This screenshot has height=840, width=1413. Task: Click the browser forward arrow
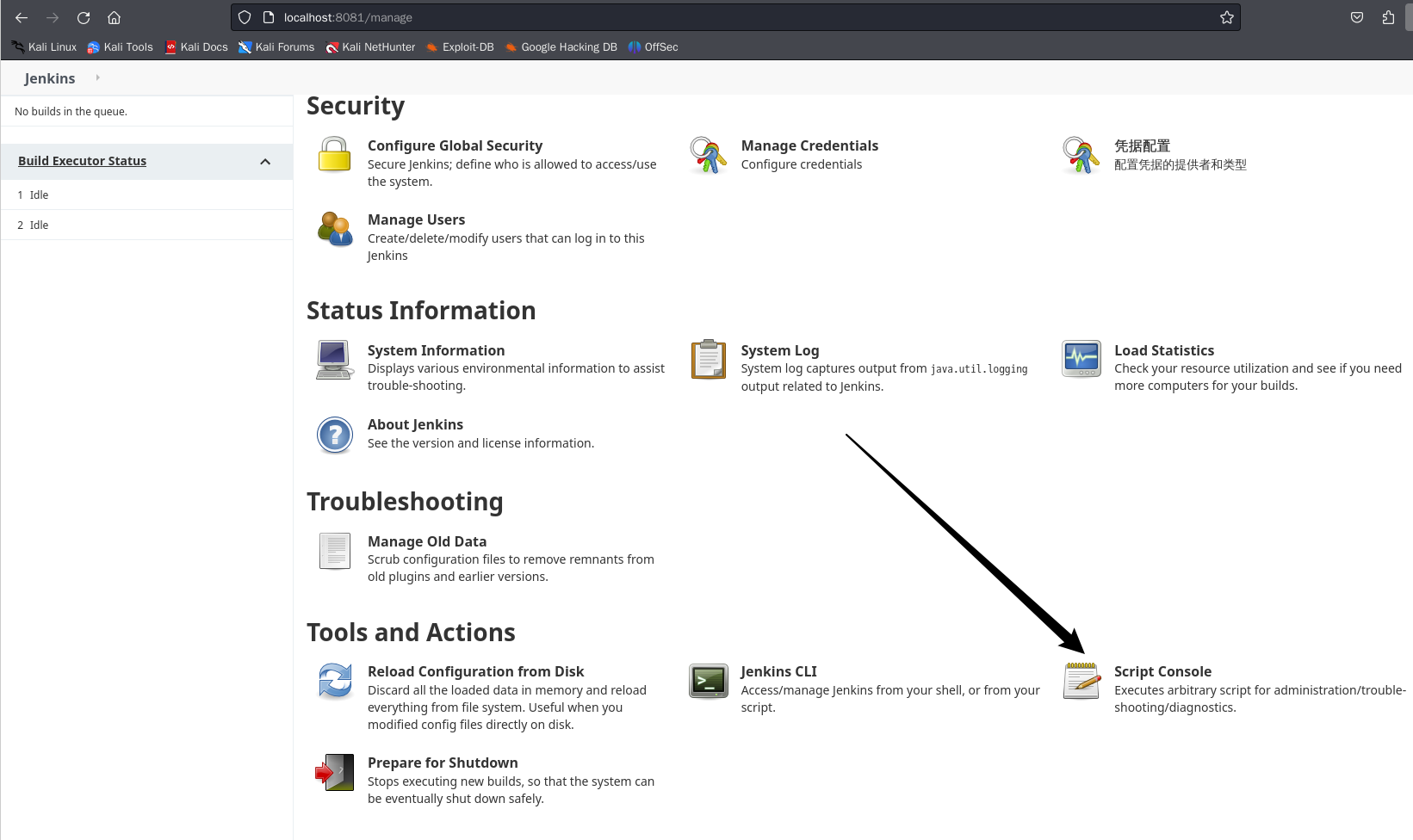[53, 17]
